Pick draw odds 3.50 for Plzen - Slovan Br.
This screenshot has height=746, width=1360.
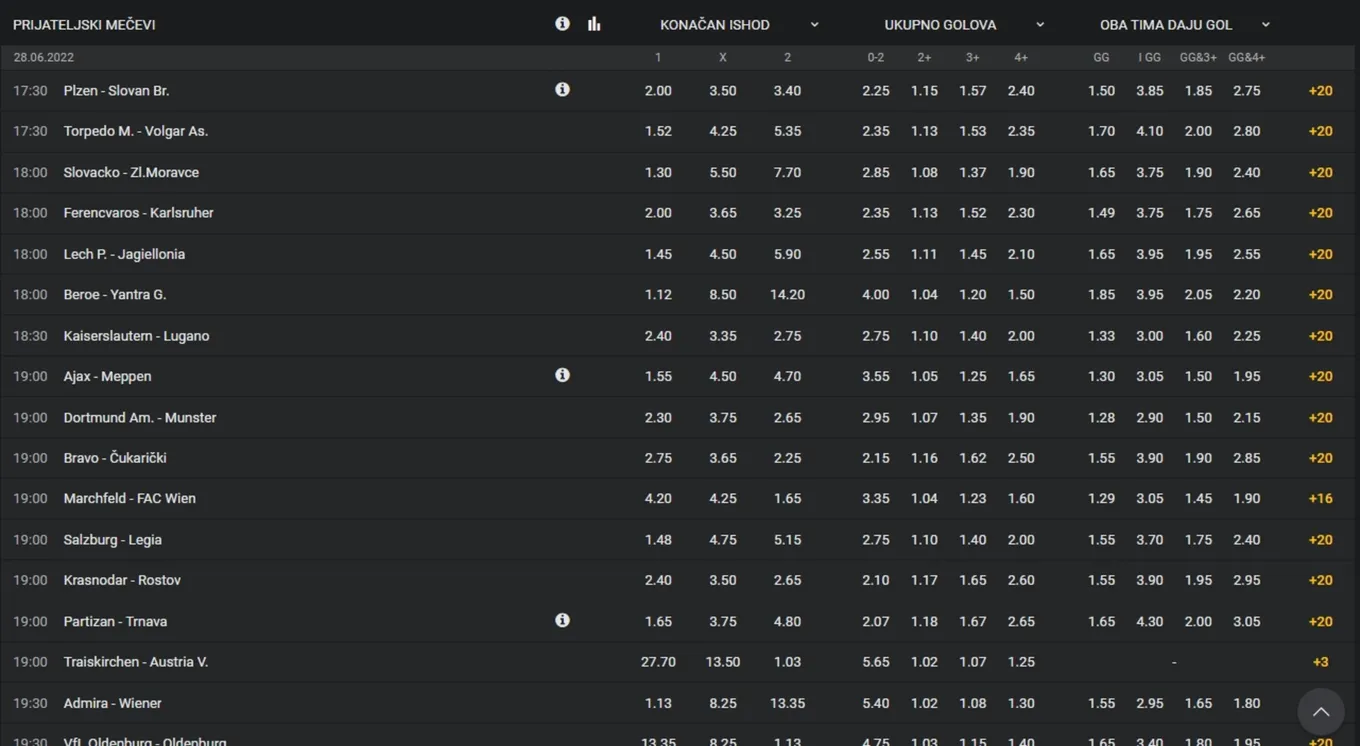coord(723,91)
